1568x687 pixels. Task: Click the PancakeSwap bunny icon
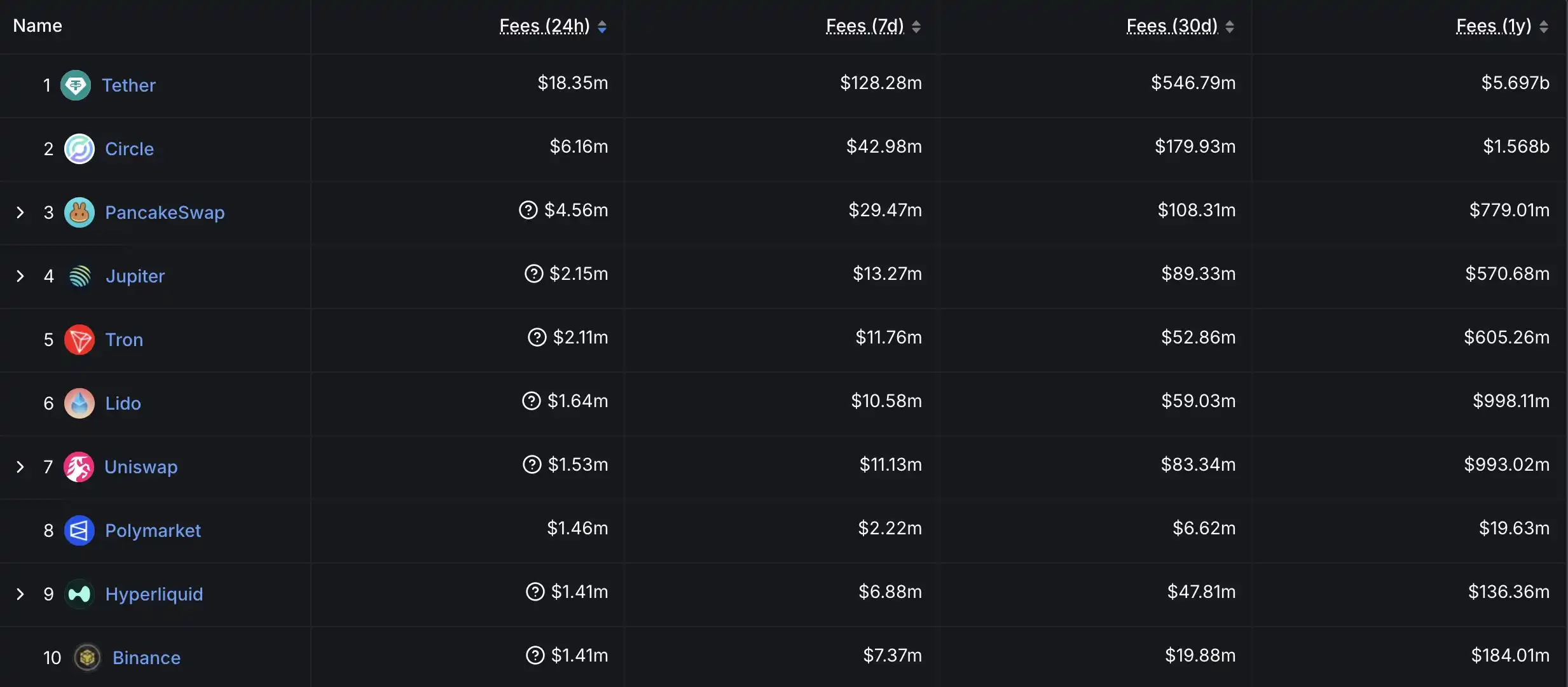click(x=79, y=212)
